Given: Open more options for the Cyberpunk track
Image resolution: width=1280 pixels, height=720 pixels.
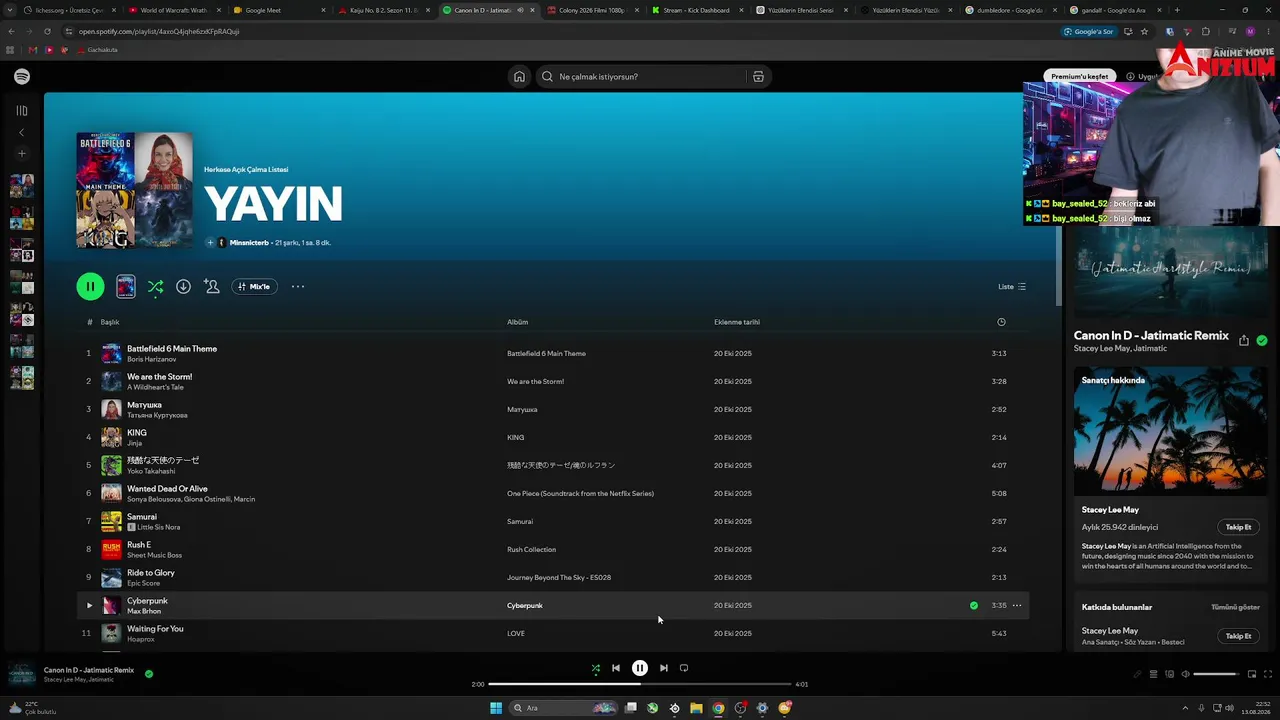Looking at the screenshot, I should tap(1017, 605).
